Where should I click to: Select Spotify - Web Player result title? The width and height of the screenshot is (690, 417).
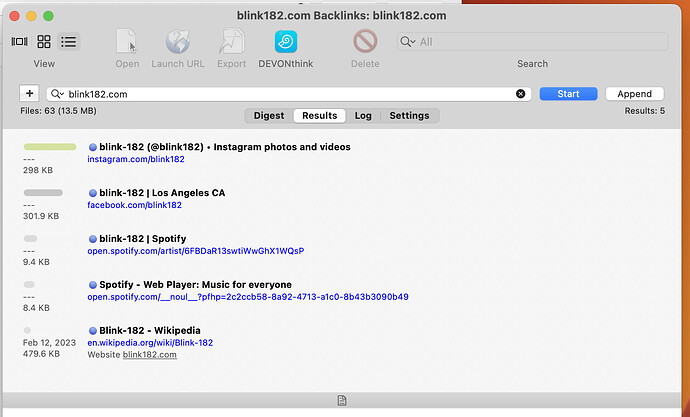click(x=195, y=285)
